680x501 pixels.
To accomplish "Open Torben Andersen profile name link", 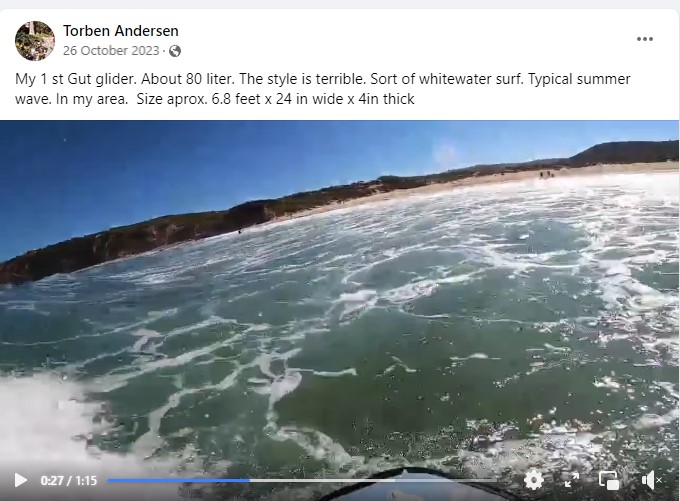I will tap(121, 31).
